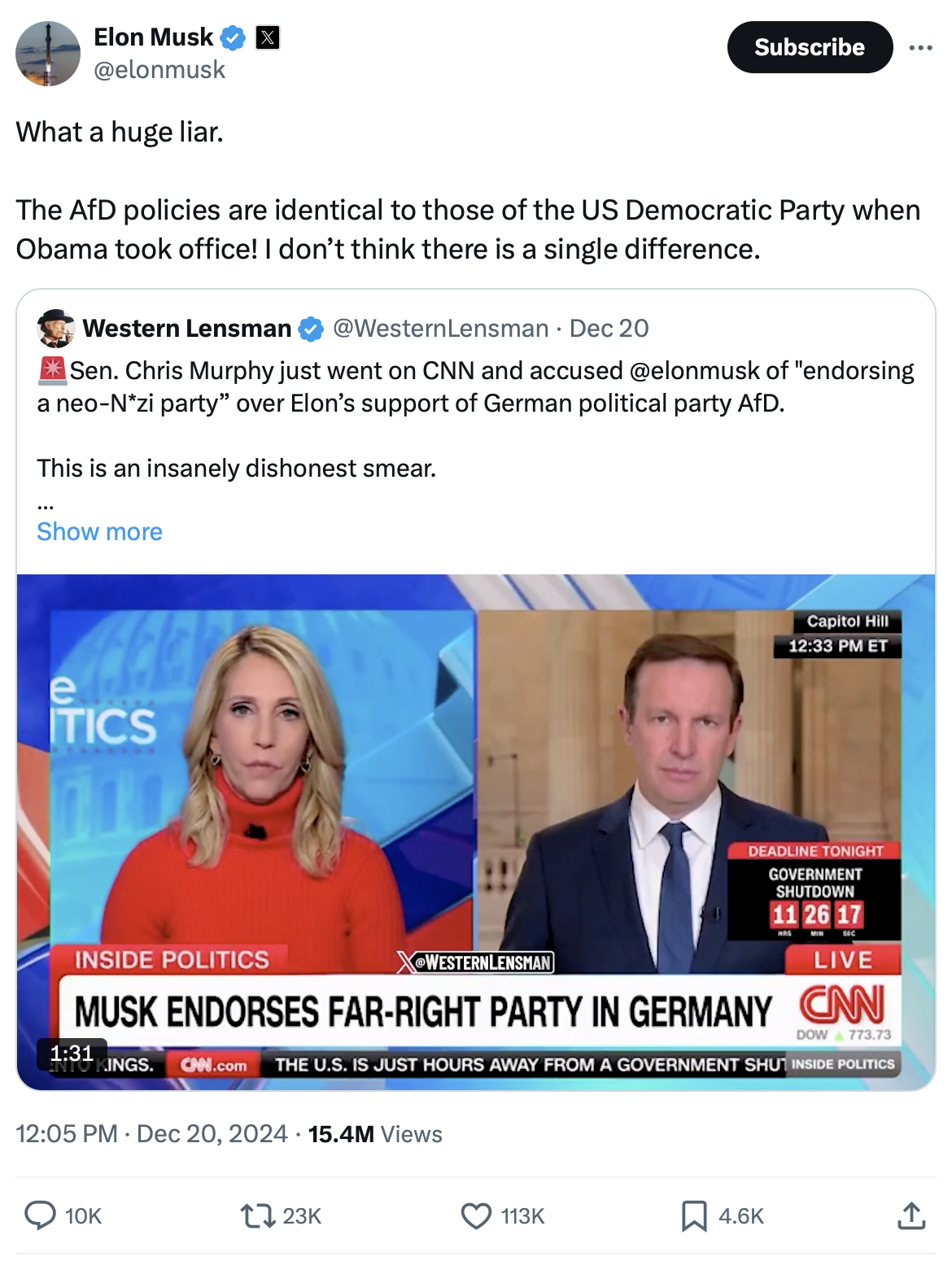
Task: Click the @elonmusk handle under the name
Action: click(159, 70)
